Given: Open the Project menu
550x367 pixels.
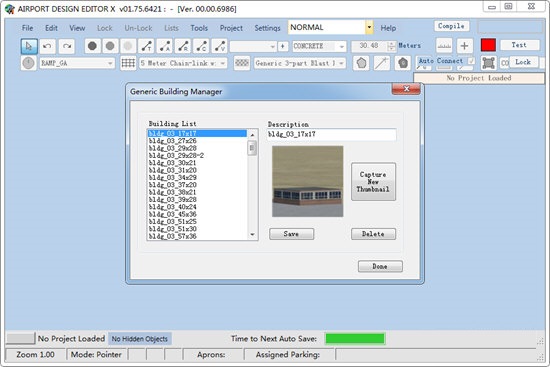Looking at the screenshot, I should 231,28.
